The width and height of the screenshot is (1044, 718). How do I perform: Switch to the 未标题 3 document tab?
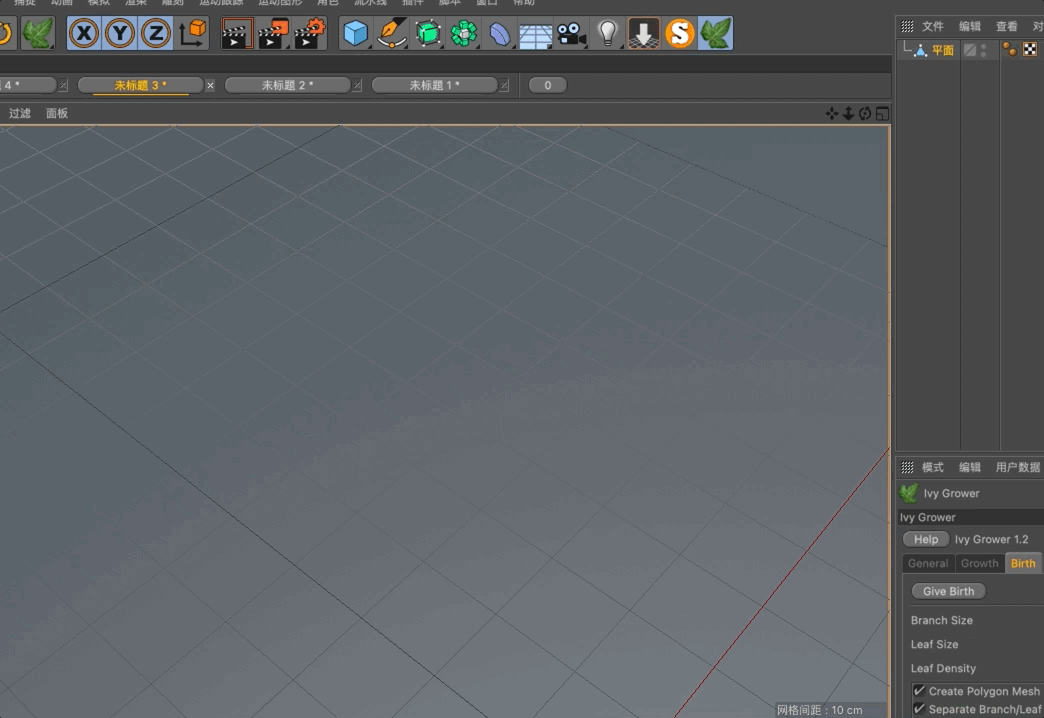click(140, 85)
